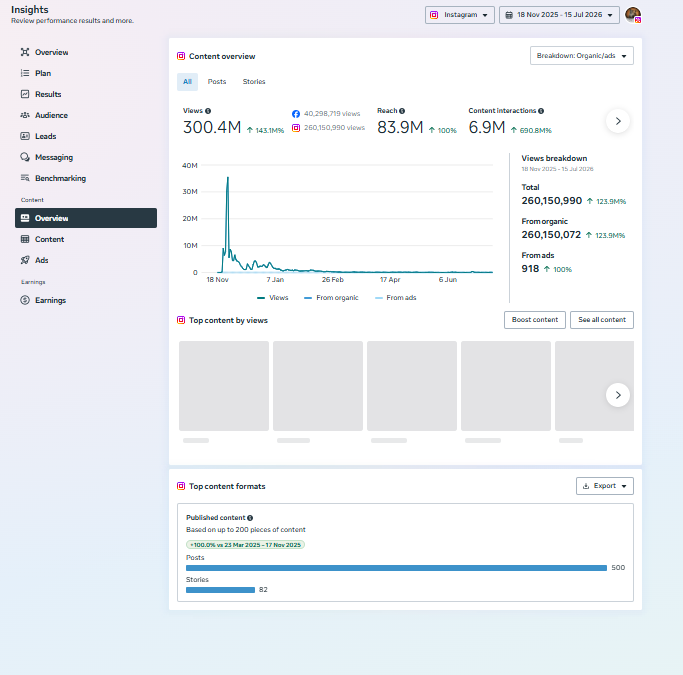683x675 pixels.
Task: Click the Plan list icon
Action: click(x=25, y=73)
